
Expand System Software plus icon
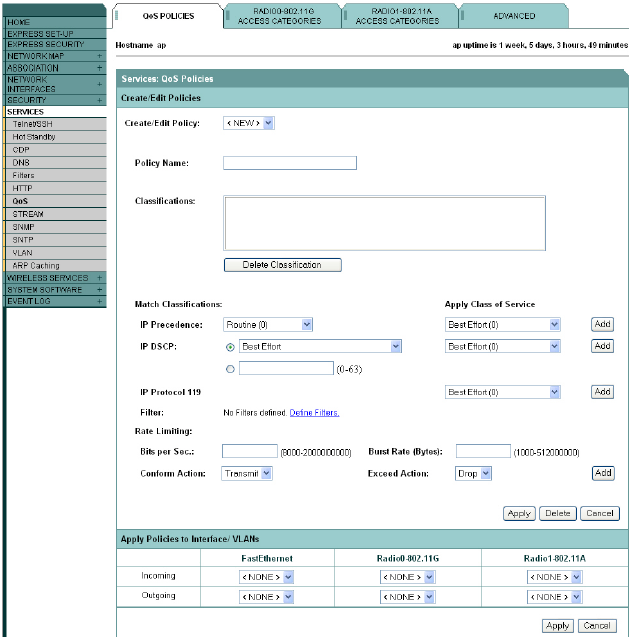[x=99, y=289]
